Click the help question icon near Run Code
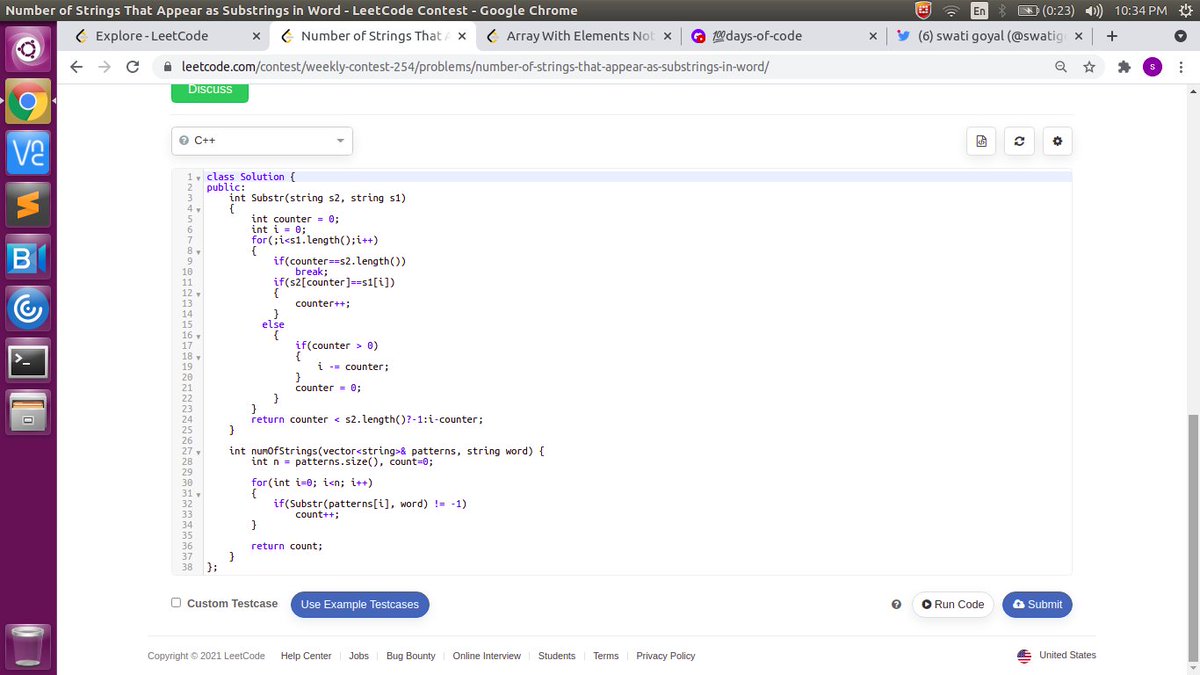 pyautogui.click(x=896, y=604)
